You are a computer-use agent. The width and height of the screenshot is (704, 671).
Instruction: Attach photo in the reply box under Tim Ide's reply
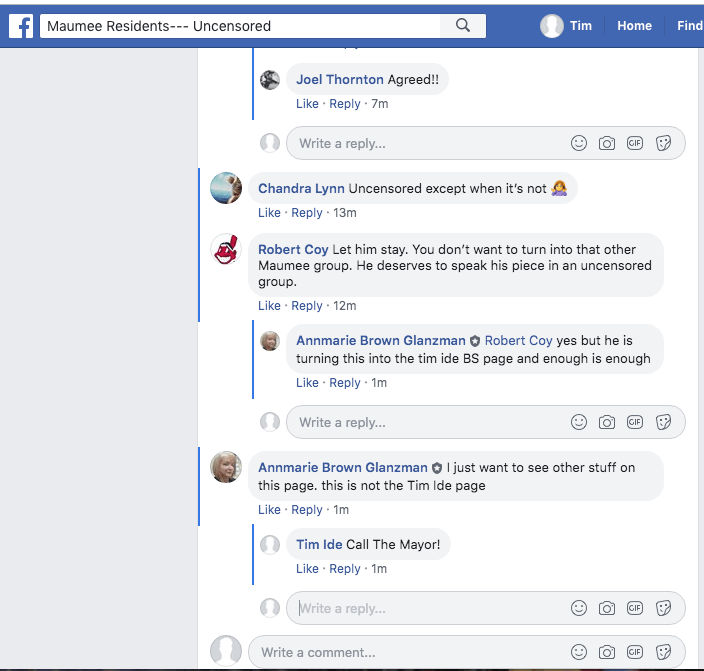pyautogui.click(x=607, y=608)
